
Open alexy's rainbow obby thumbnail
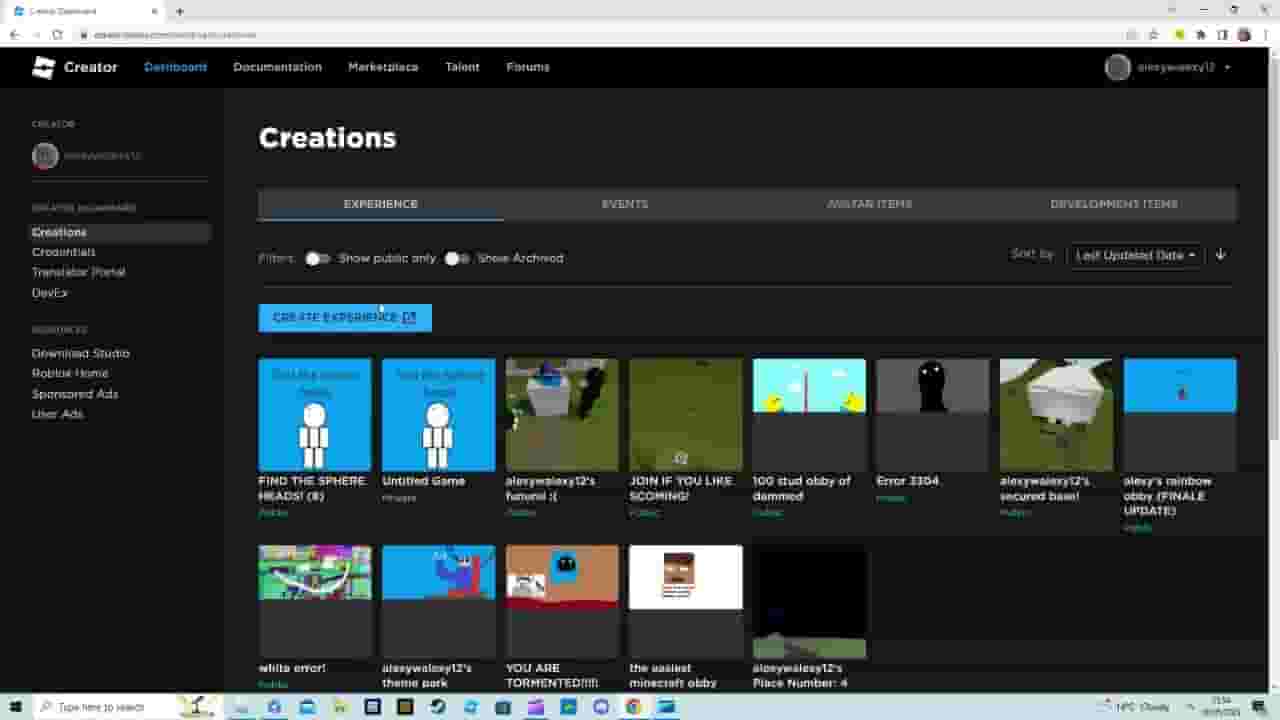click(x=1180, y=415)
